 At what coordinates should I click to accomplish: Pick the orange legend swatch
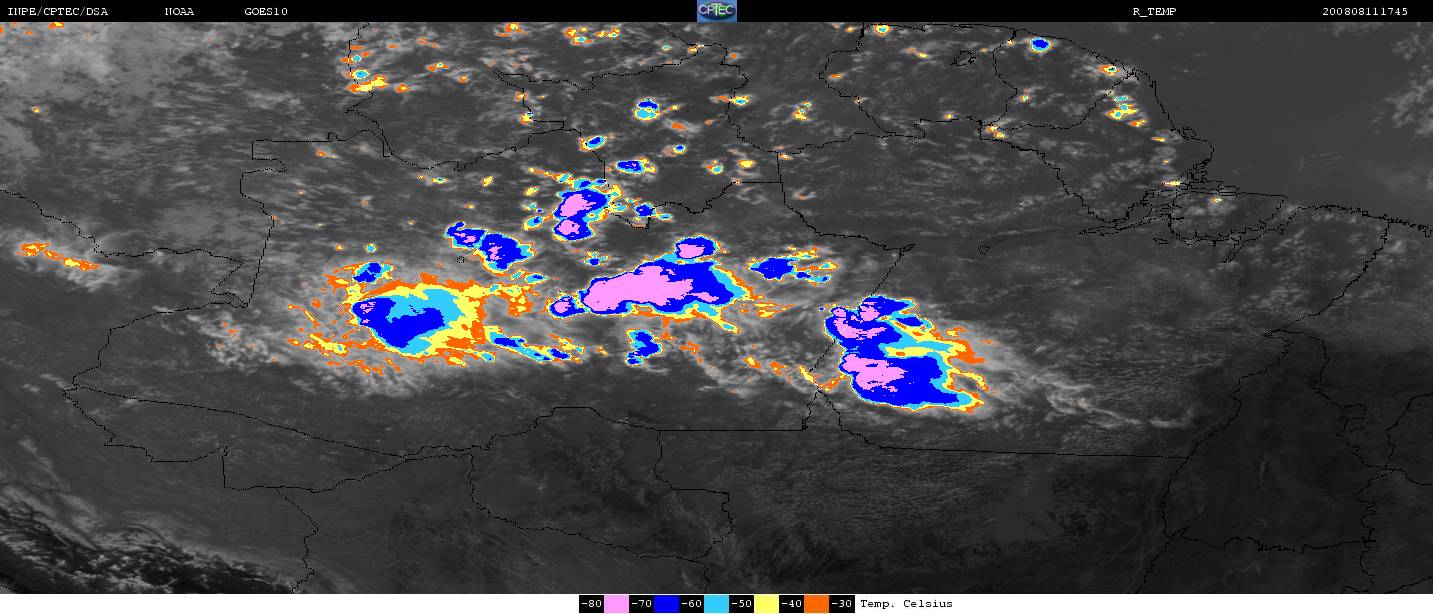coord(816,604)
